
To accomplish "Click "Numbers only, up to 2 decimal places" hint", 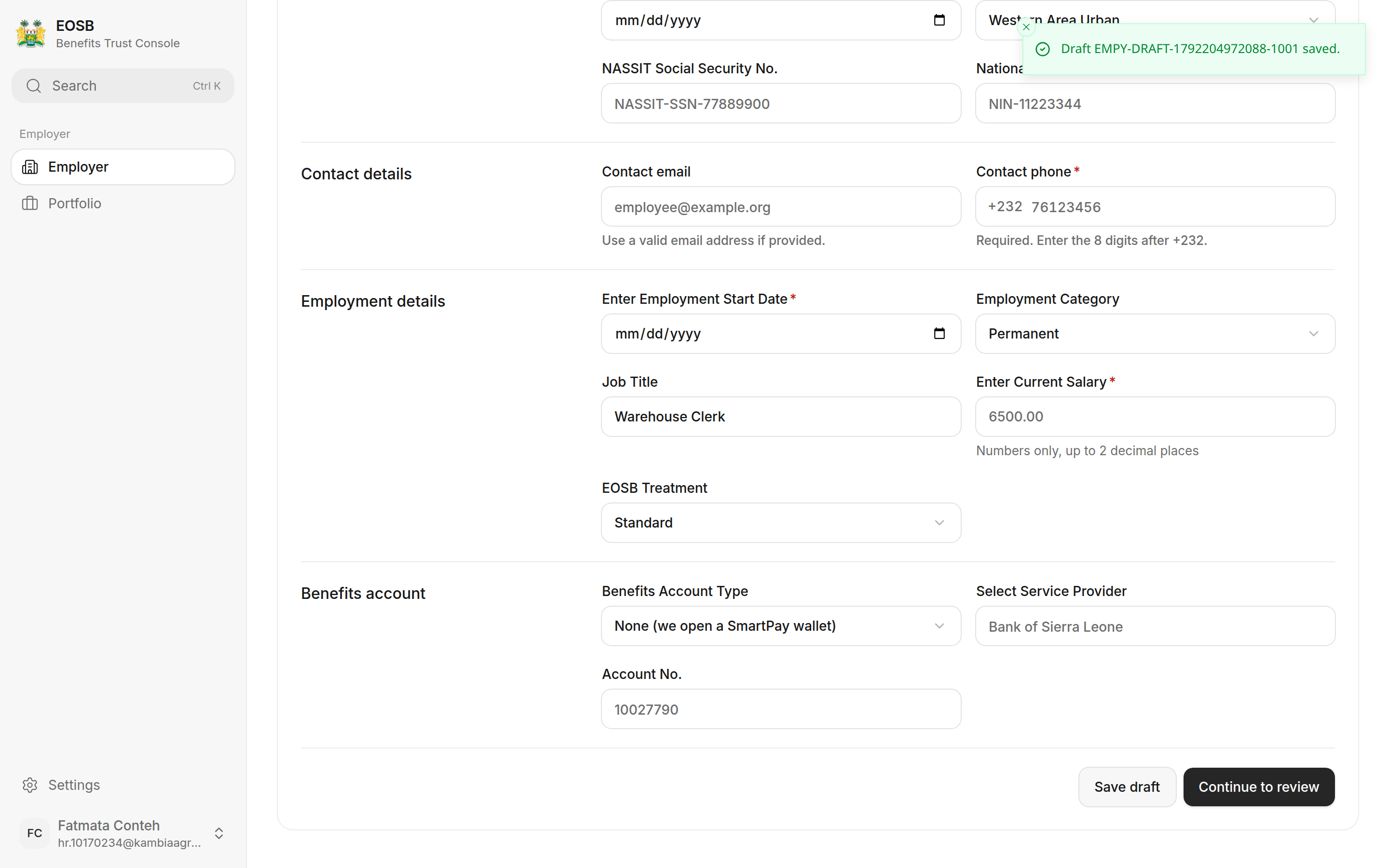I will point(1087,451).
